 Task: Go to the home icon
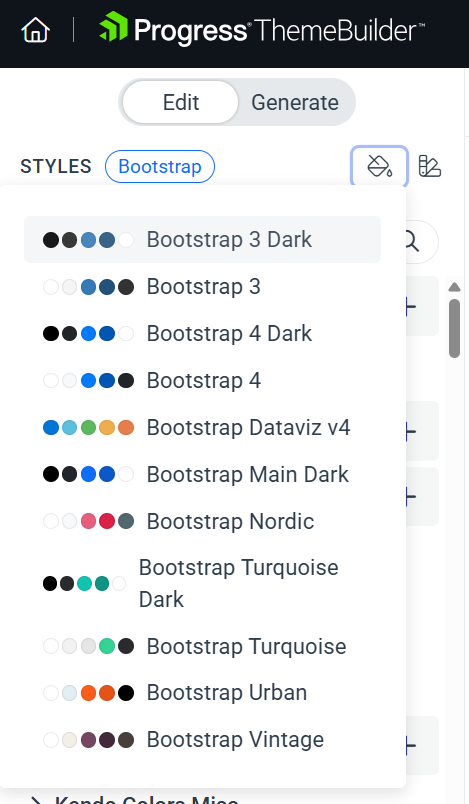pos(35,30)
